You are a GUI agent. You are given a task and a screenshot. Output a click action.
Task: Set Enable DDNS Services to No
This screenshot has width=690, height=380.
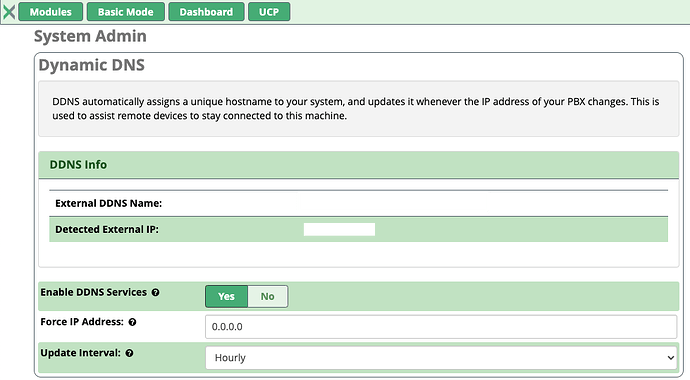(268, 296)
